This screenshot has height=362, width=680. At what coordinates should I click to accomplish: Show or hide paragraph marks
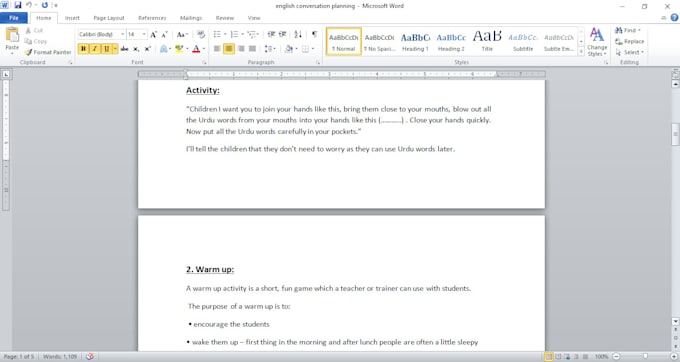click(x=314, y=34)
